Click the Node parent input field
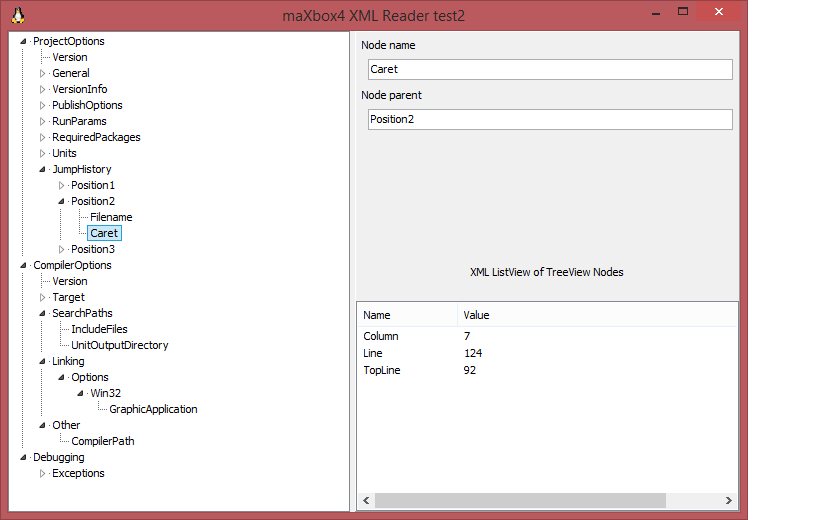 pos(549,119)
